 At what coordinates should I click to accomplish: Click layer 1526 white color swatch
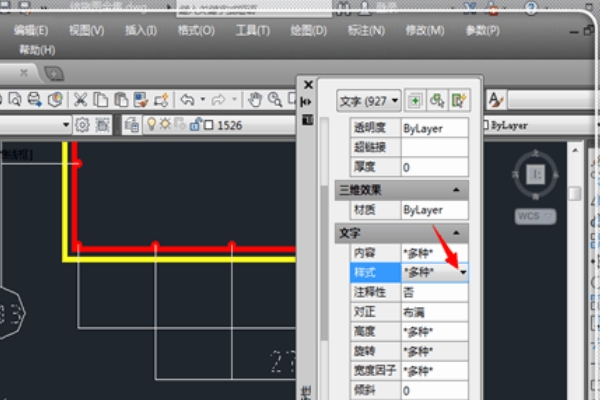click(209, 125)
